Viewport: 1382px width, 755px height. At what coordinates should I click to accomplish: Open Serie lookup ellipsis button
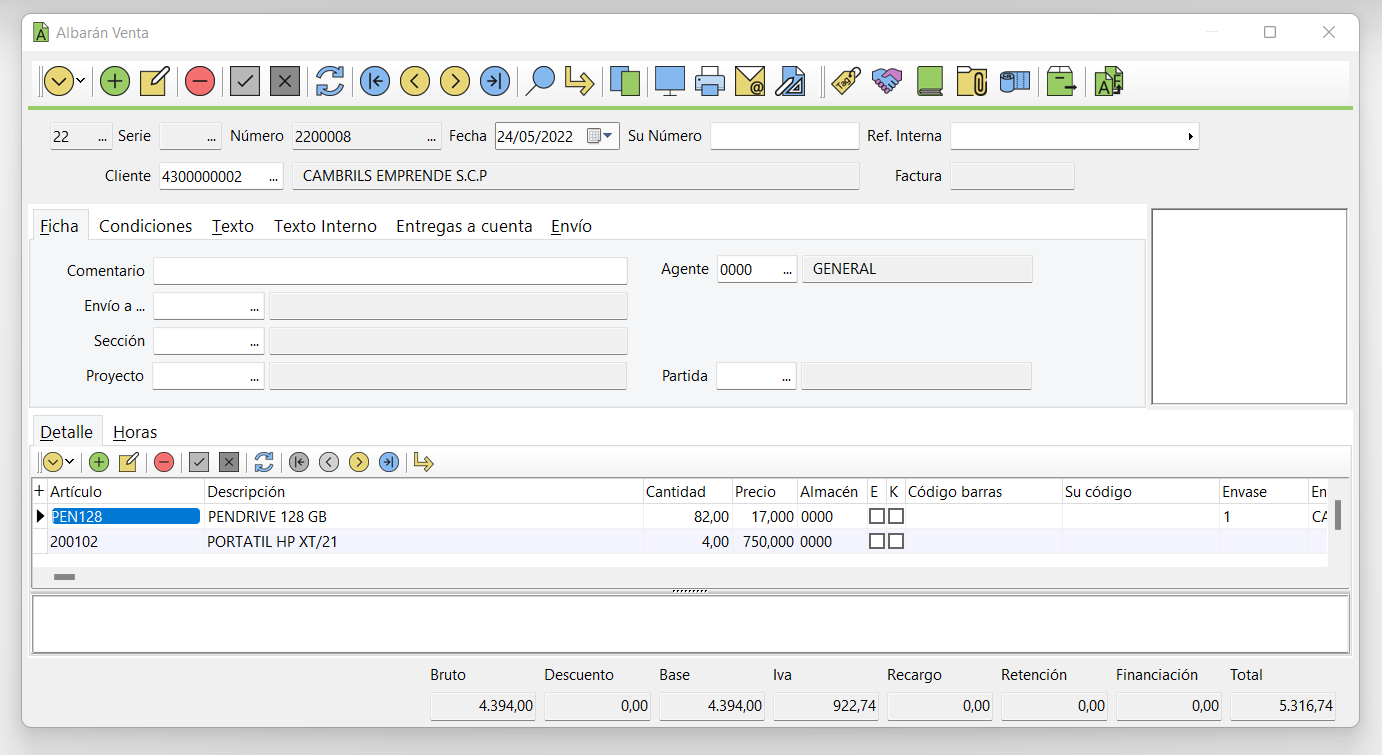click(211, 137)
